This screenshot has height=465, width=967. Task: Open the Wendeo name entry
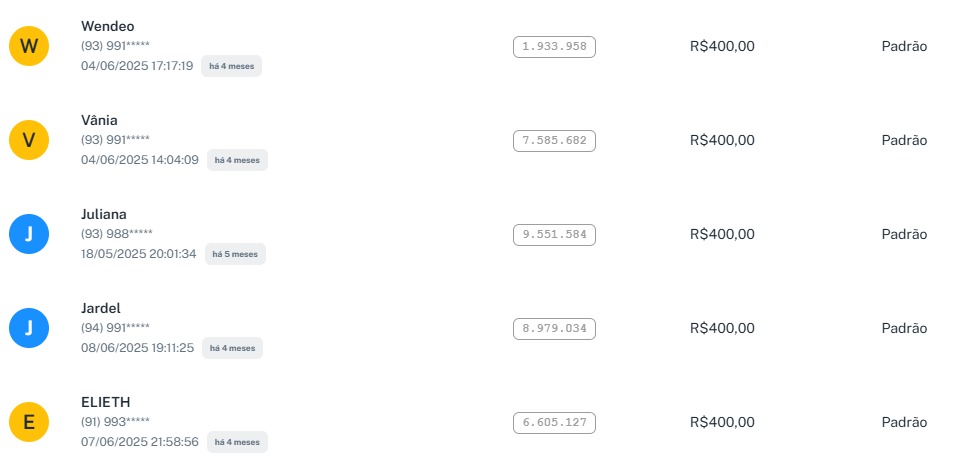pos(107,26)
